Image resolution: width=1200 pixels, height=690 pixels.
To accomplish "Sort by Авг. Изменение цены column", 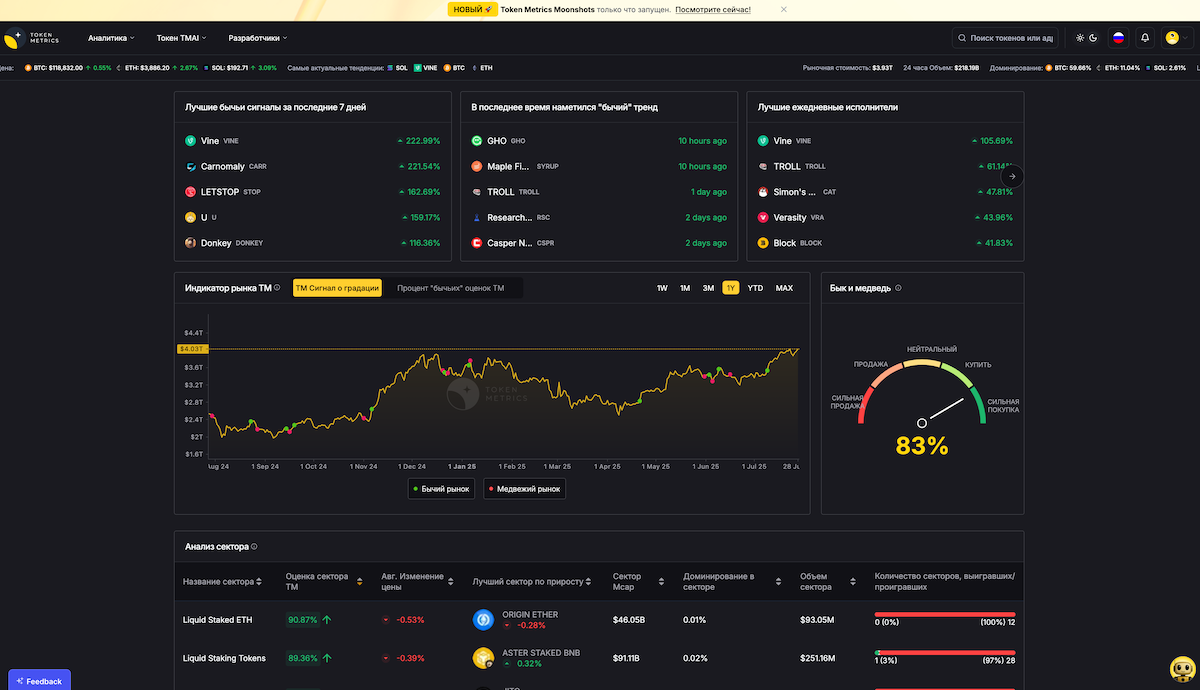I will pos(416,581).
